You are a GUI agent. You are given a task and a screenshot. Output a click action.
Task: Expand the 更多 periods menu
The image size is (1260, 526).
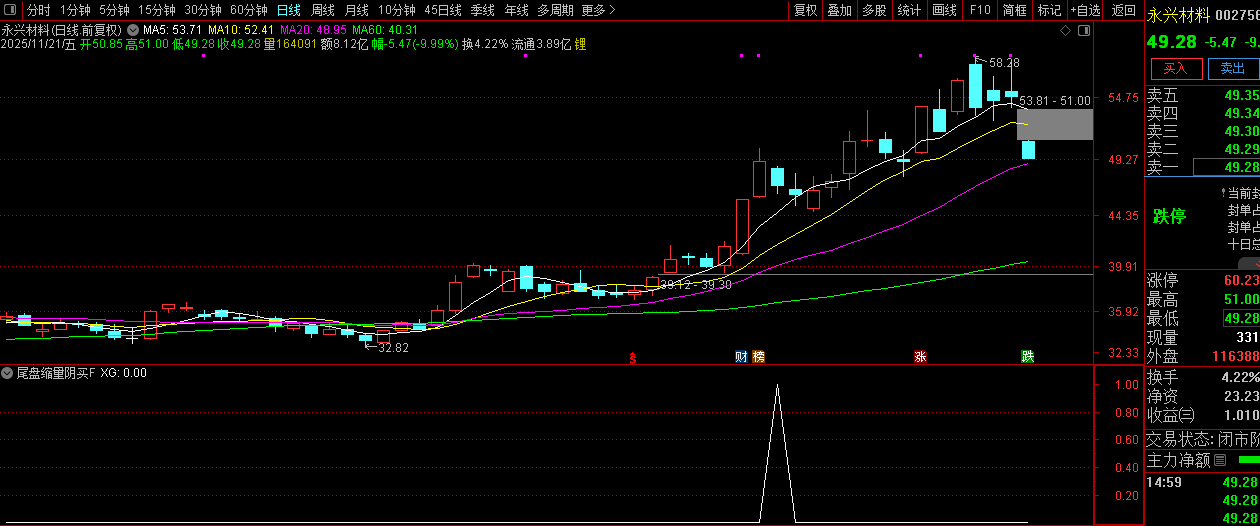[x=598, y=10]
